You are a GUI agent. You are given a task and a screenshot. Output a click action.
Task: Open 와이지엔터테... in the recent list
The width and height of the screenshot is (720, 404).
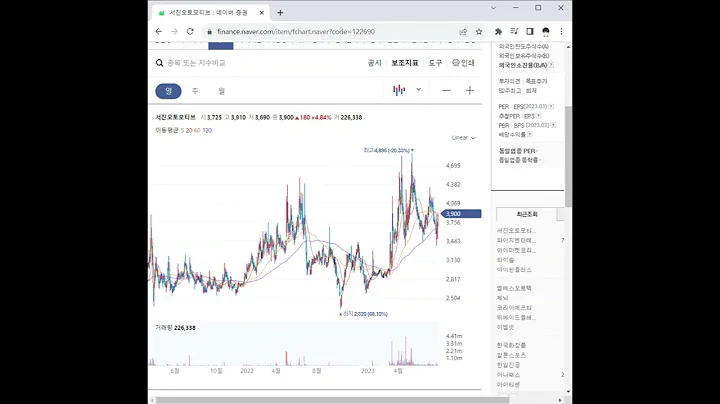pos(516,241)
